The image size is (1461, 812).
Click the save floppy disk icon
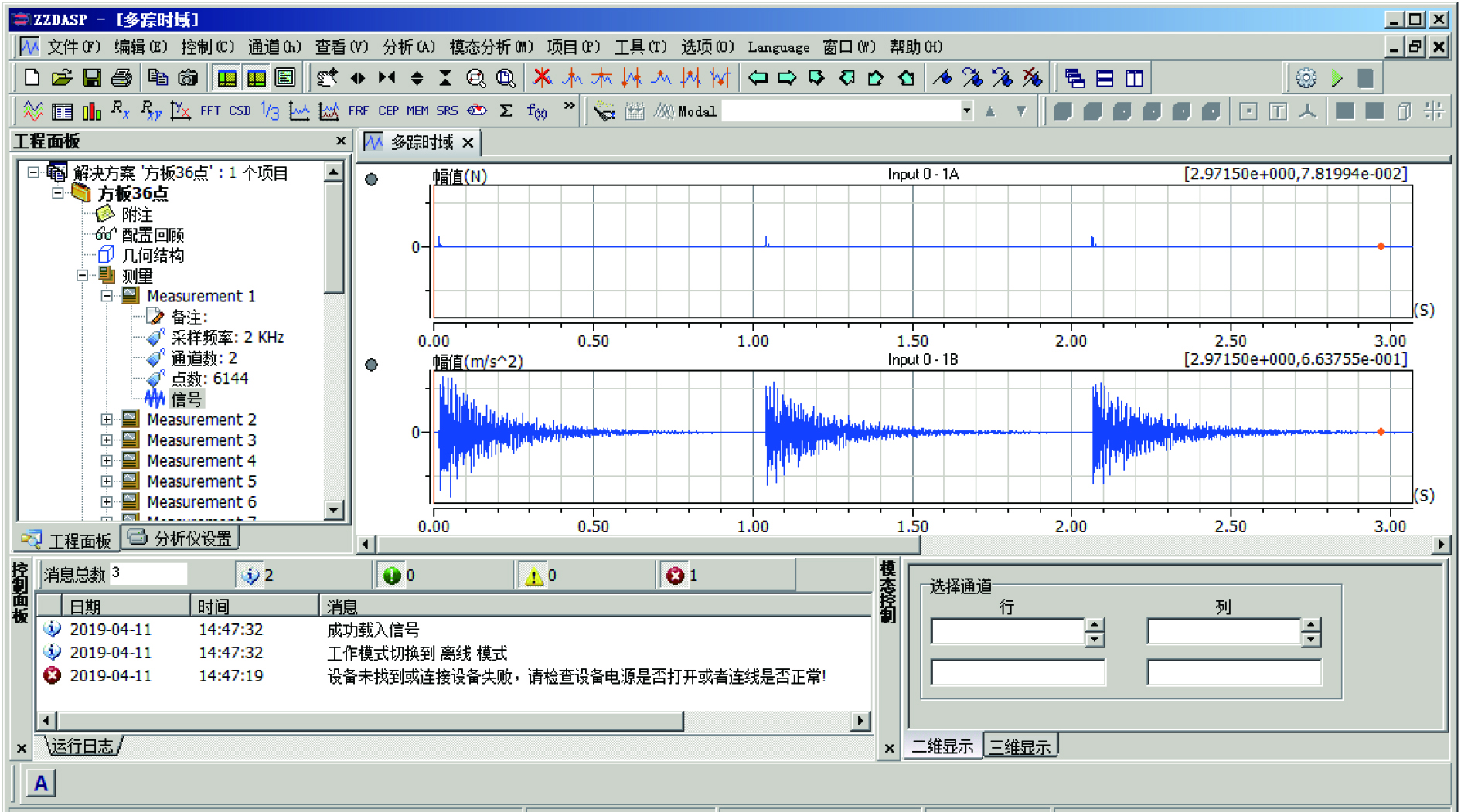[92, 78]
